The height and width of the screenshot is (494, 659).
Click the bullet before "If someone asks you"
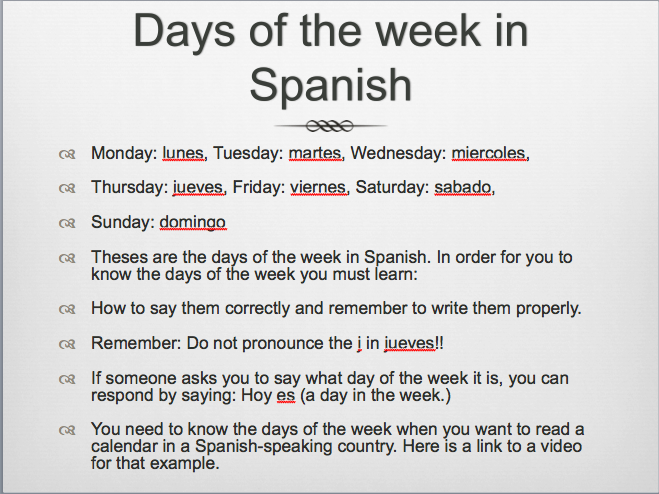pyautogui.click(x=68, y=378)
